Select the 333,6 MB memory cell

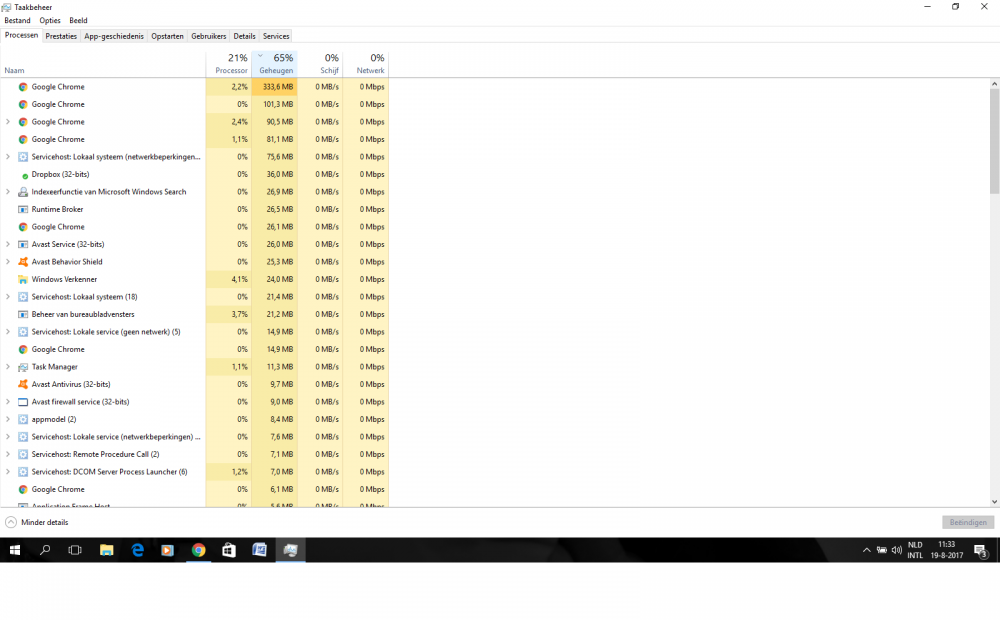(274, 87)
